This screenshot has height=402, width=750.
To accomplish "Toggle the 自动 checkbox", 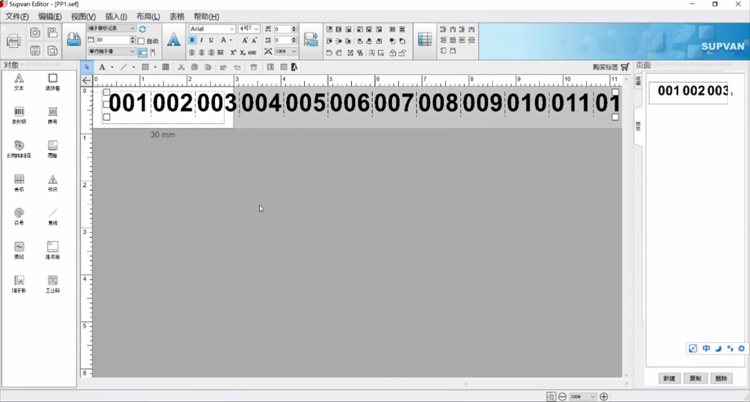I will point(141,41).
